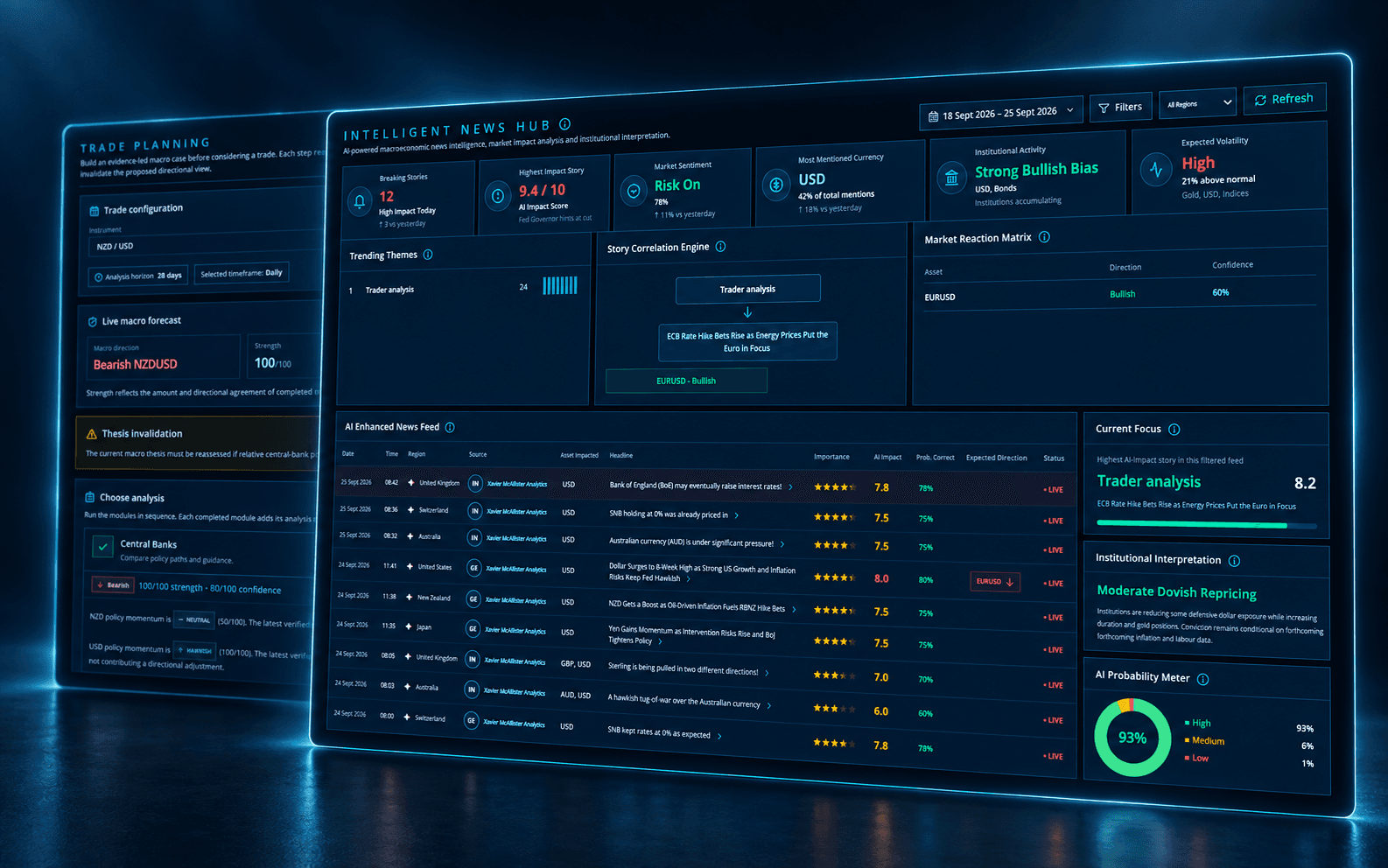1388x868 pixels.
Task: Expand the Sterling pulled in two directions chevron
Action: pyautogui.click(x=767, y=673)
